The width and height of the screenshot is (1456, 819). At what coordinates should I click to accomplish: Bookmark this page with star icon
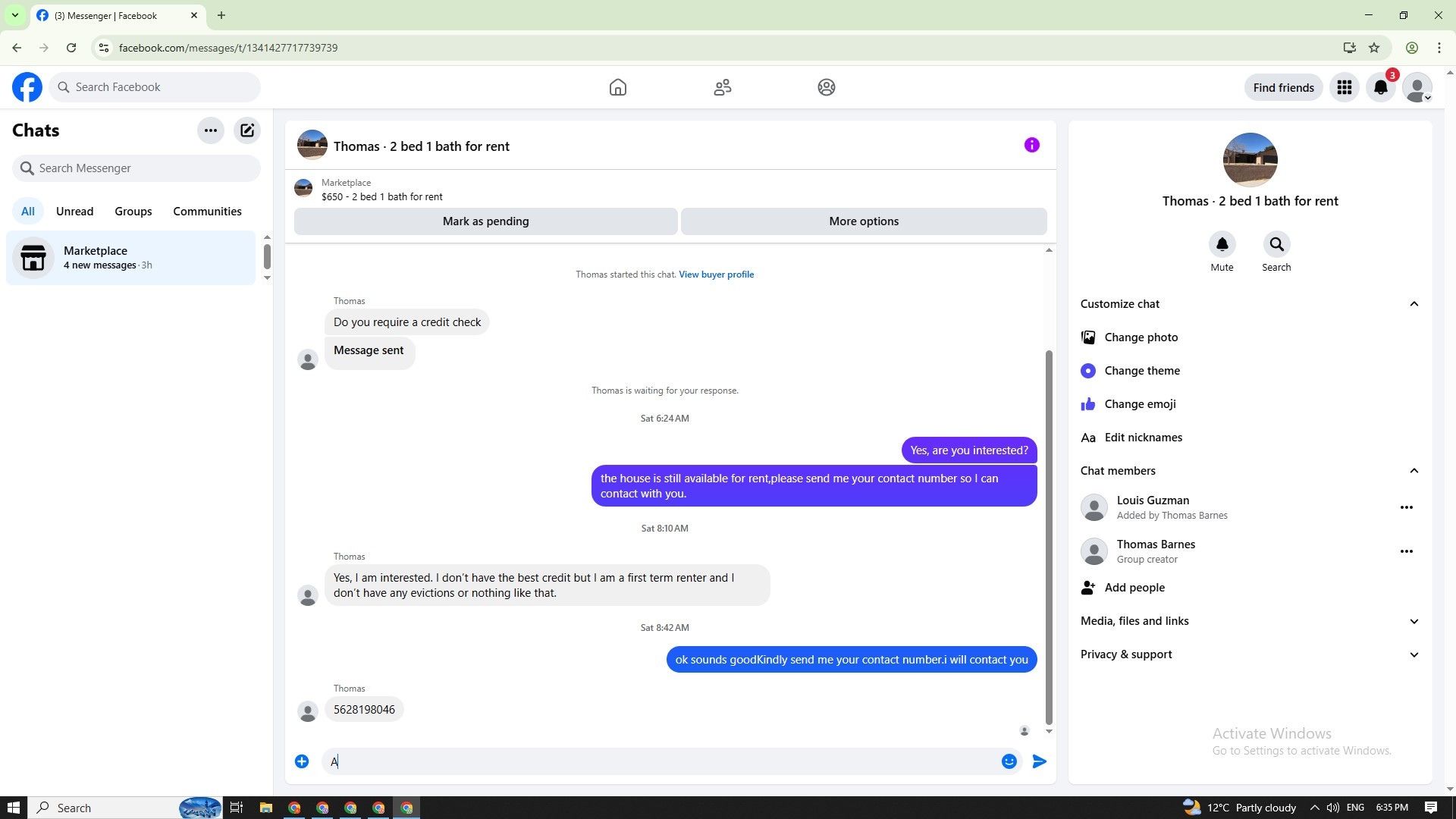tap(1374, 48)
